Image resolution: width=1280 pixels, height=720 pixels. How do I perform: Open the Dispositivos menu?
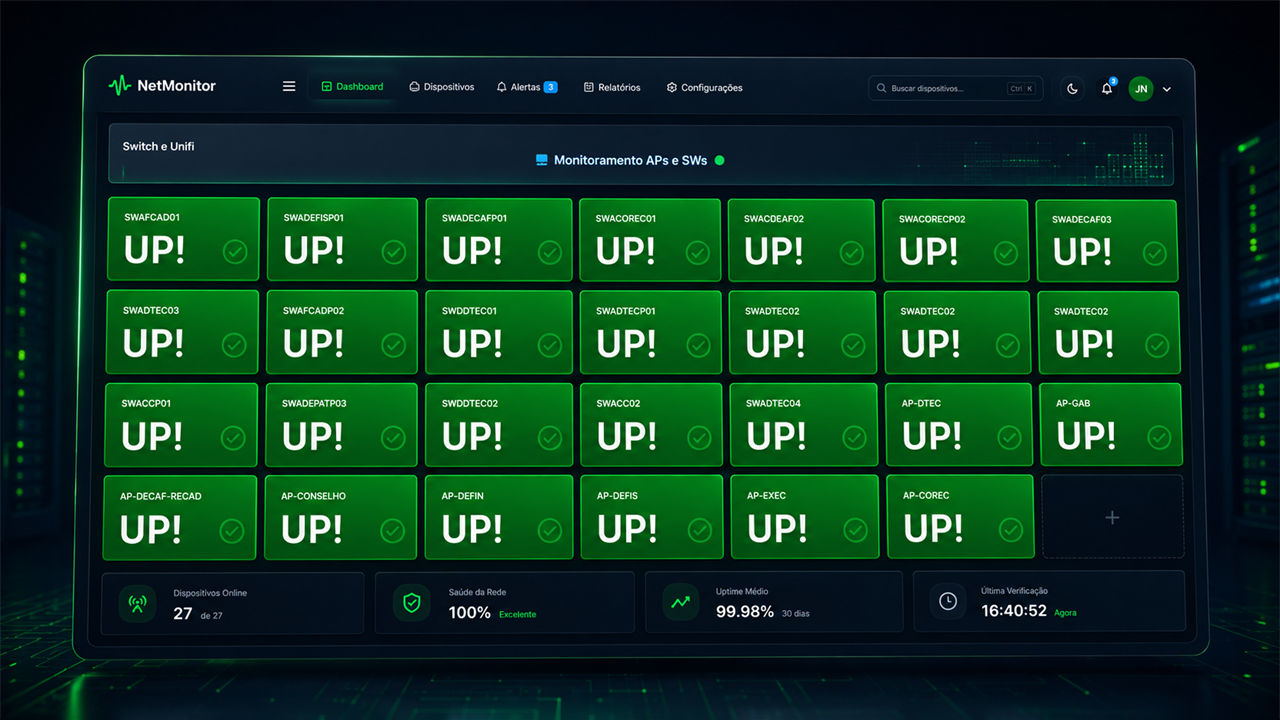(442, 87)
